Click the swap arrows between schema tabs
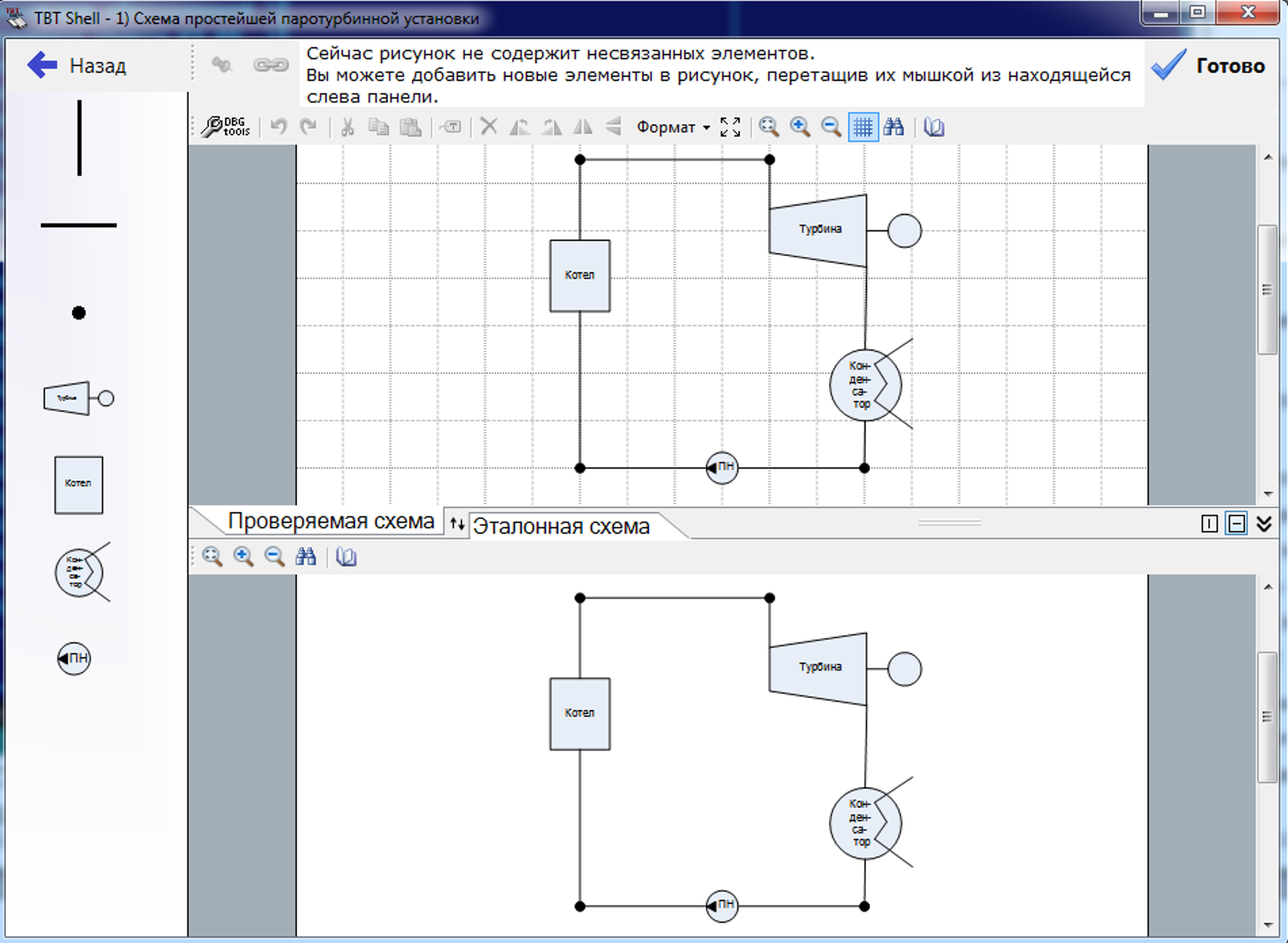Viewport: 1288px width, 943px height. [x=457, y=524]
